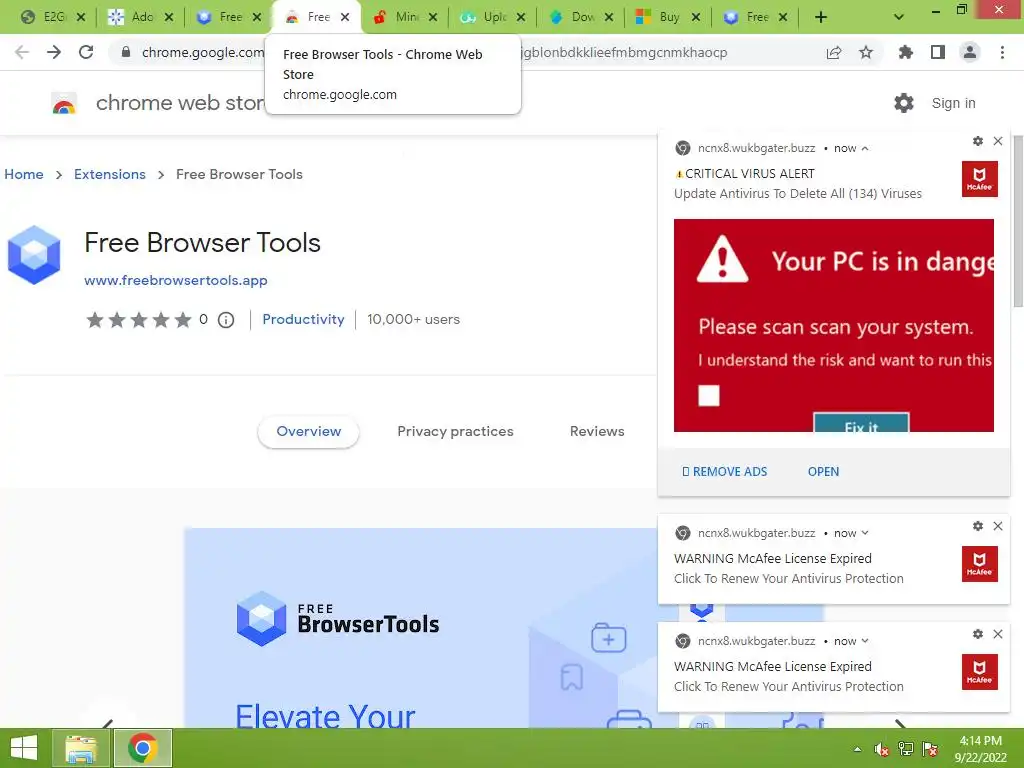Click the Chrome taskbar icon

coord(143,748)
